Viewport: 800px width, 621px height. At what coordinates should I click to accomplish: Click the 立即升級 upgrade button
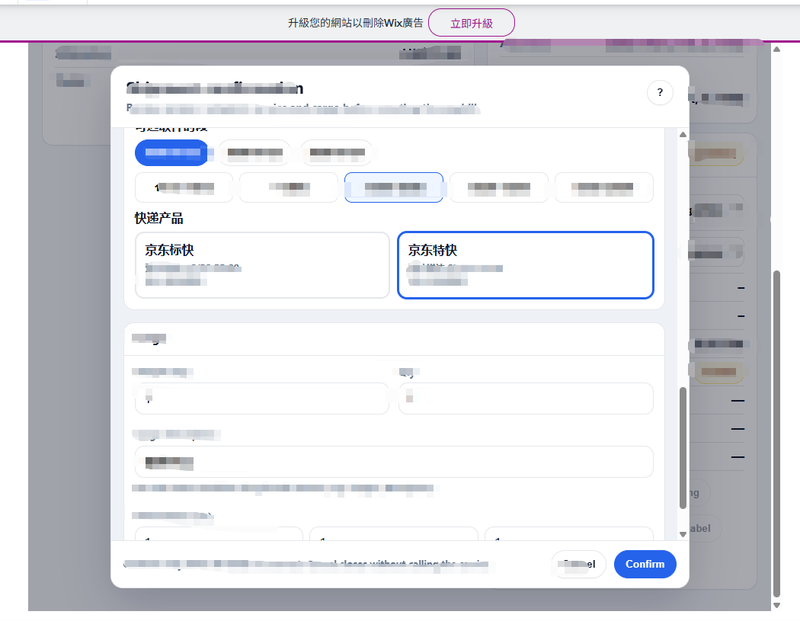pos(471,23)
